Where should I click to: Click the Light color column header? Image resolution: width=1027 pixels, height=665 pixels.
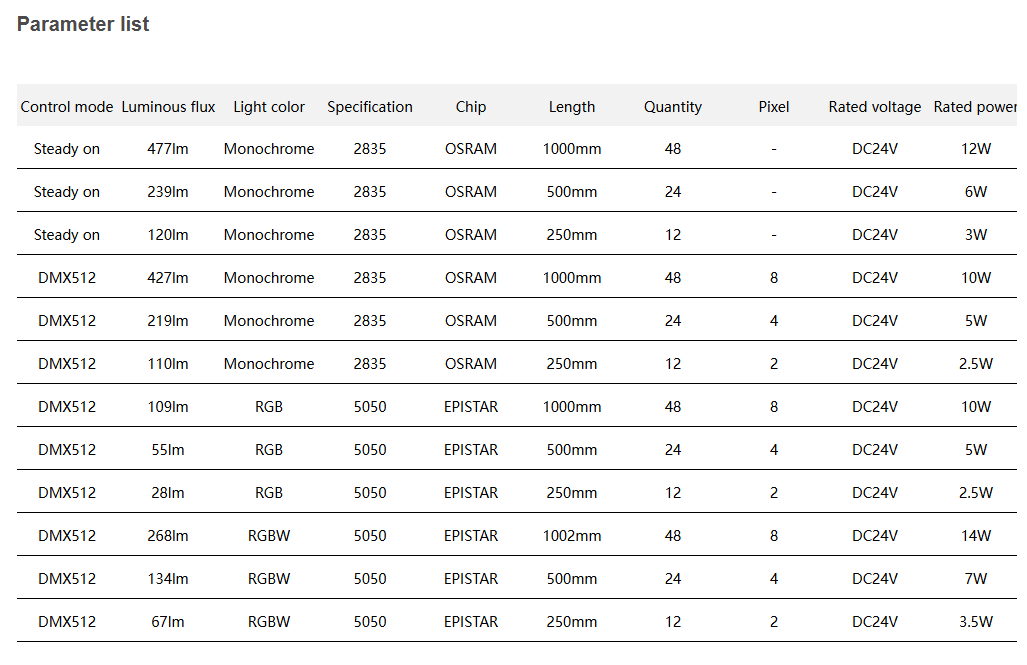pos(269,107)
